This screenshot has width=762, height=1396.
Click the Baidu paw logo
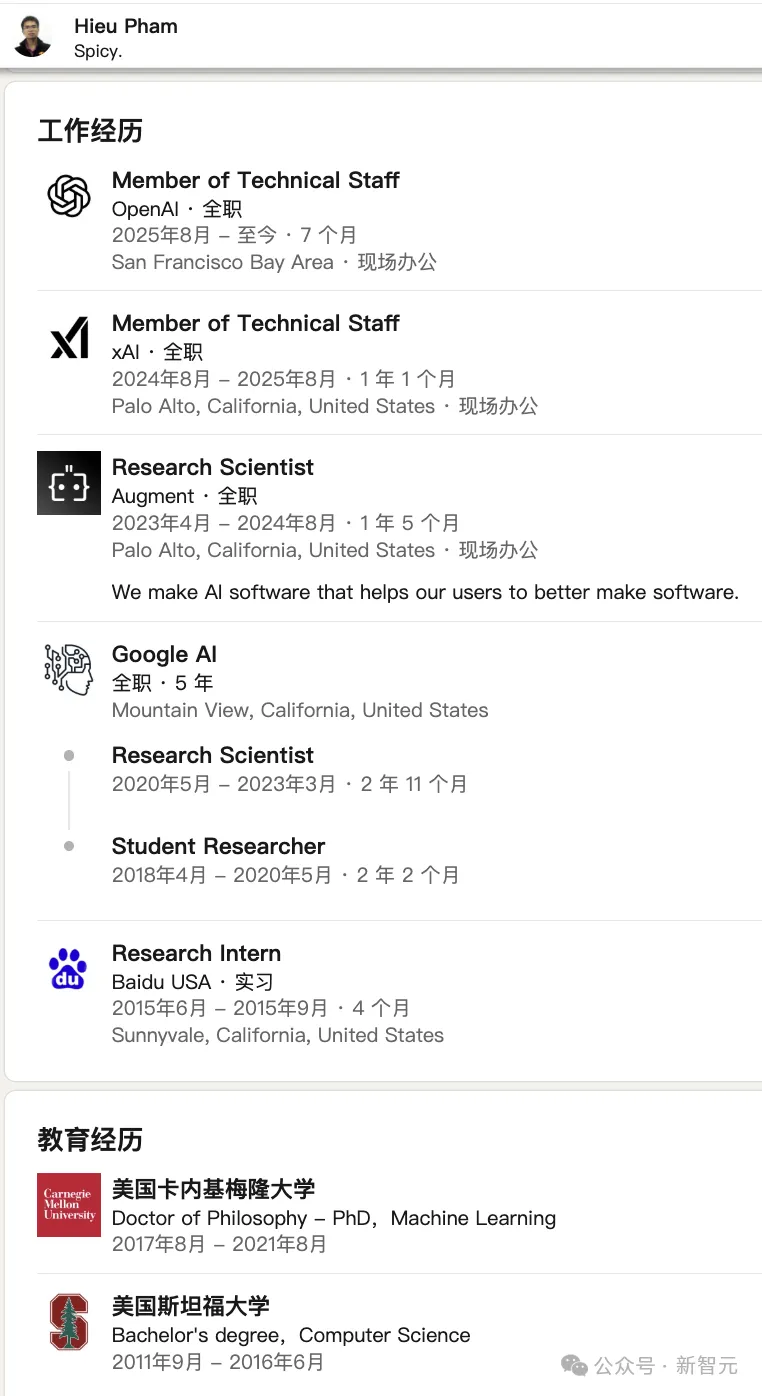69,969
